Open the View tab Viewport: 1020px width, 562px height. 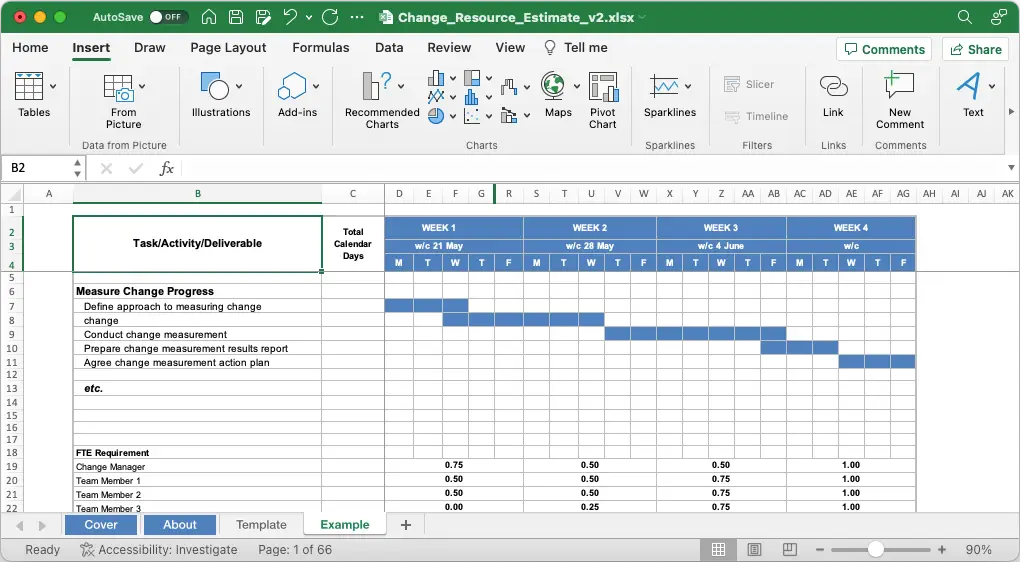[x=510, y=47]
